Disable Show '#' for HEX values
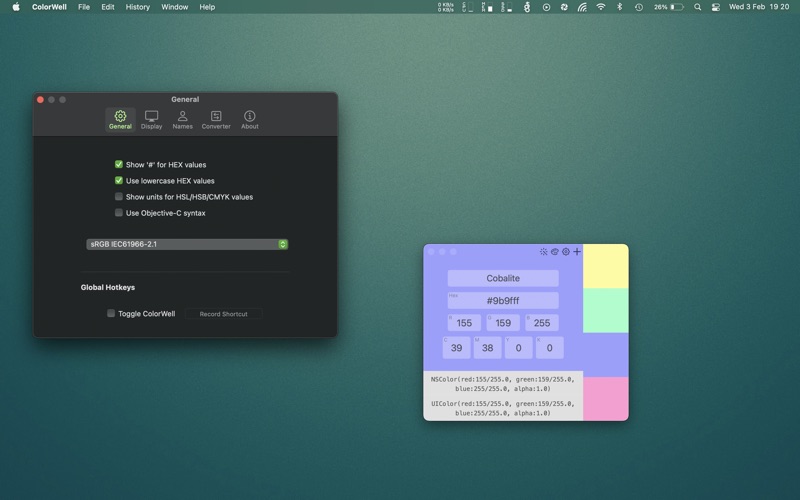Viewport: 800px width, 500px height. pos(119,164)
